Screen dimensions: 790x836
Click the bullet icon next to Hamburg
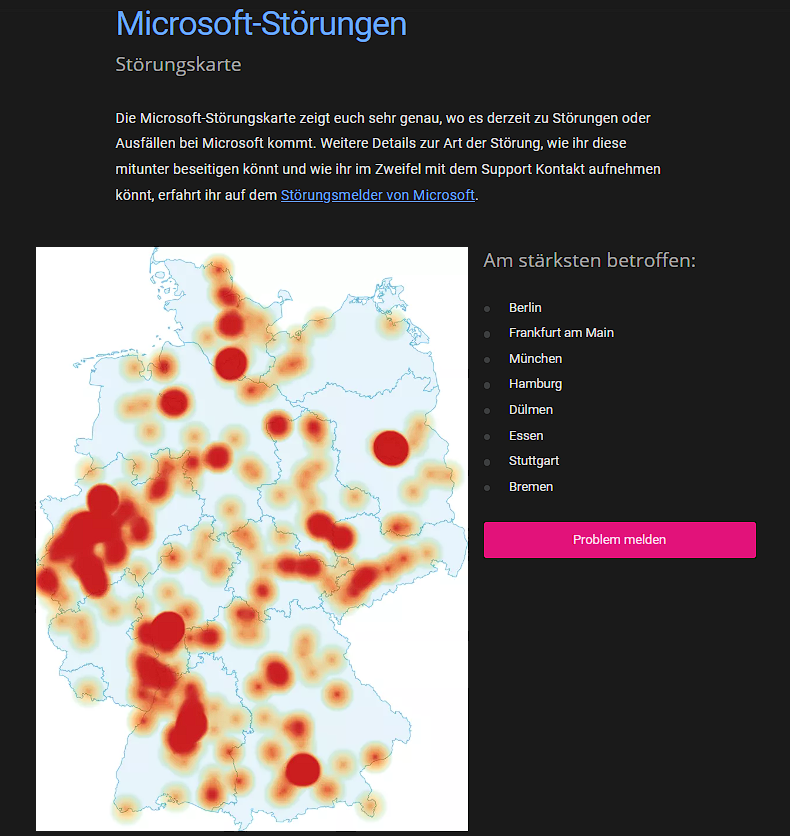(x=487, y=385)
